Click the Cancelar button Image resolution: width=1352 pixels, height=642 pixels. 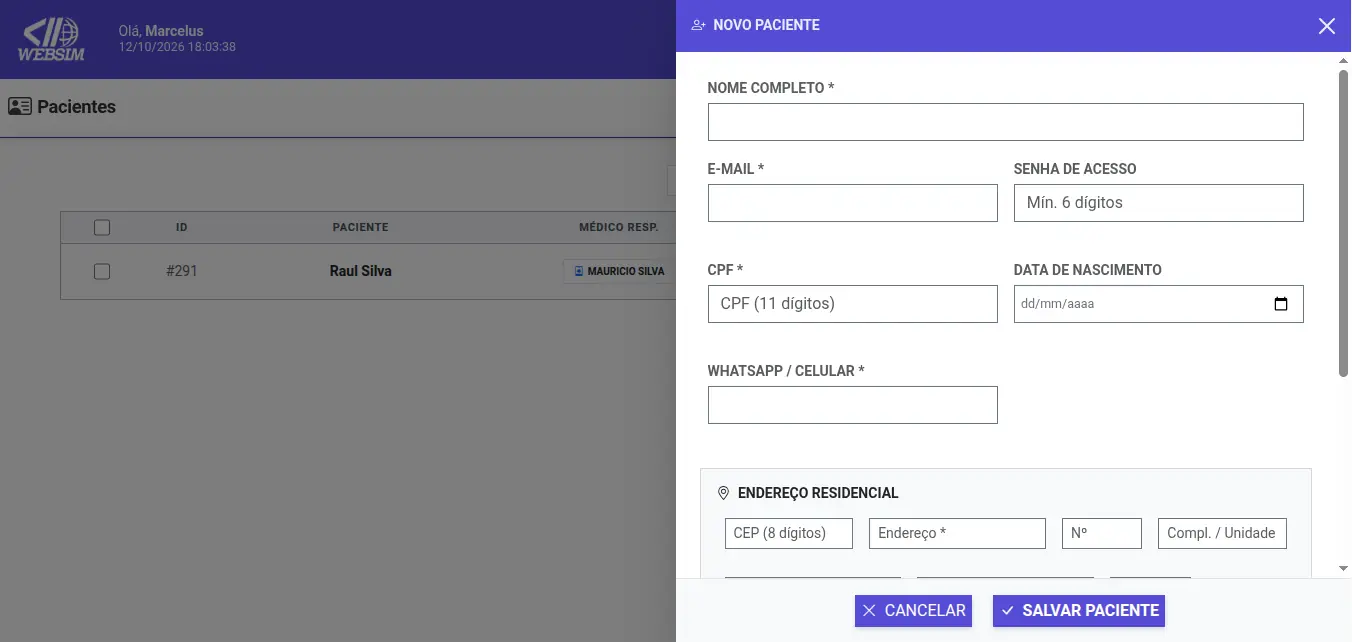tap(913, 611)
